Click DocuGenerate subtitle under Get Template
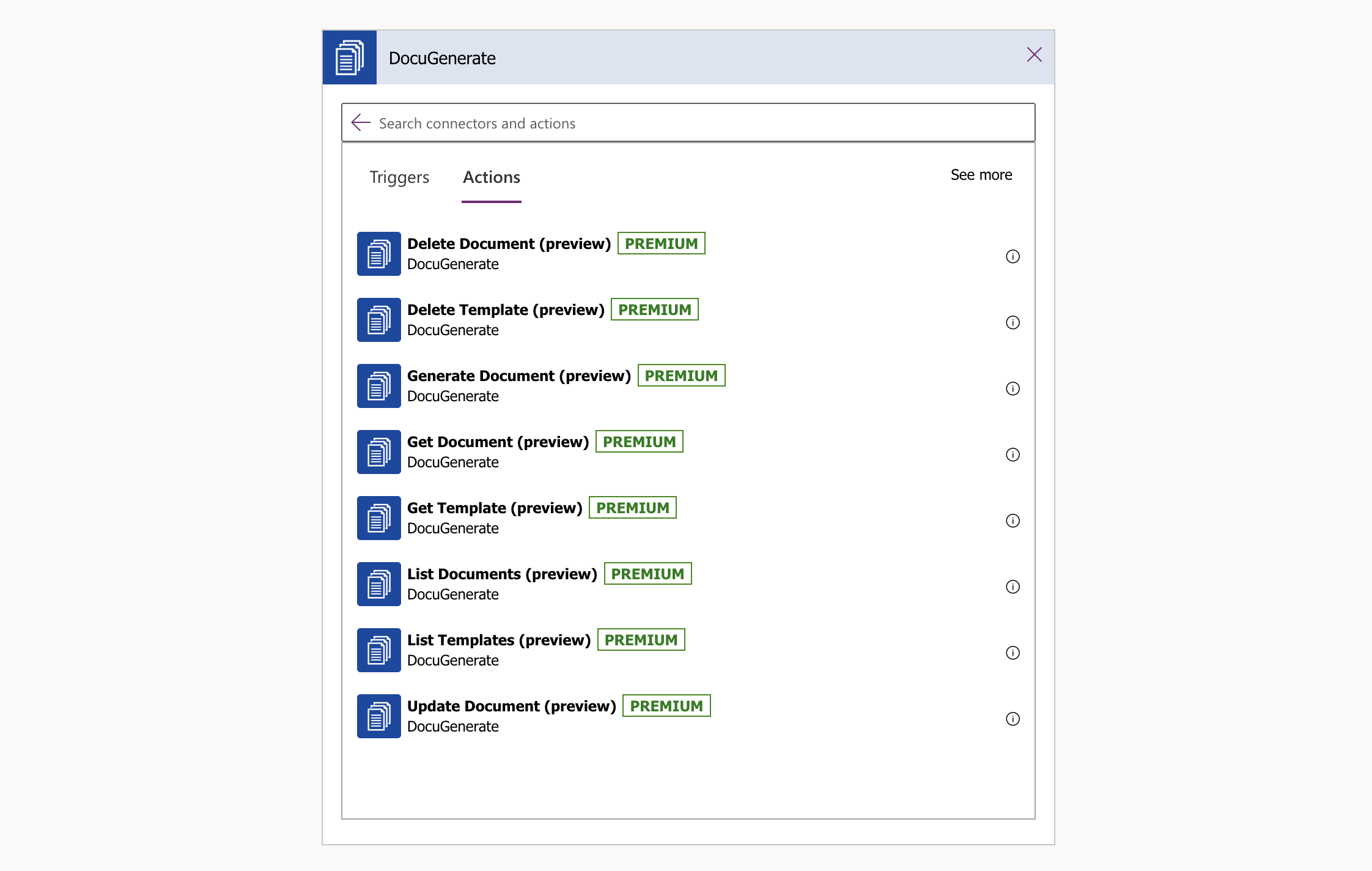Viewport: 1372px width, 871px height. (453, 528)
